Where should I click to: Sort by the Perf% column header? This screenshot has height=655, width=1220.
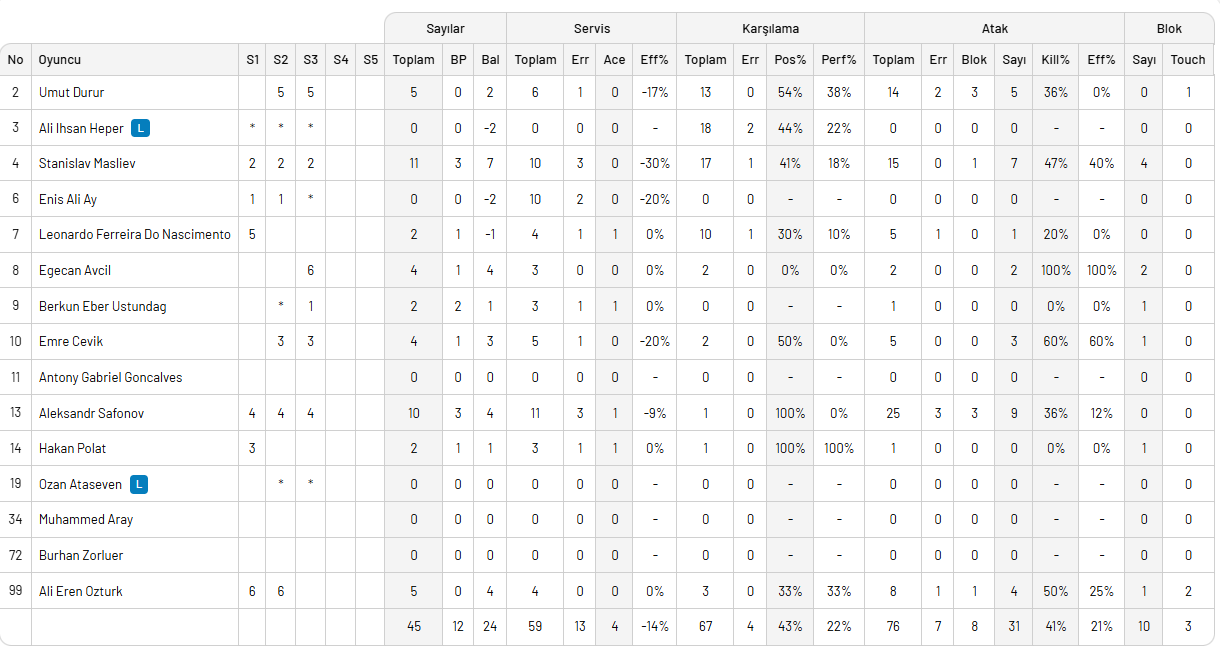tap(839, 60)
